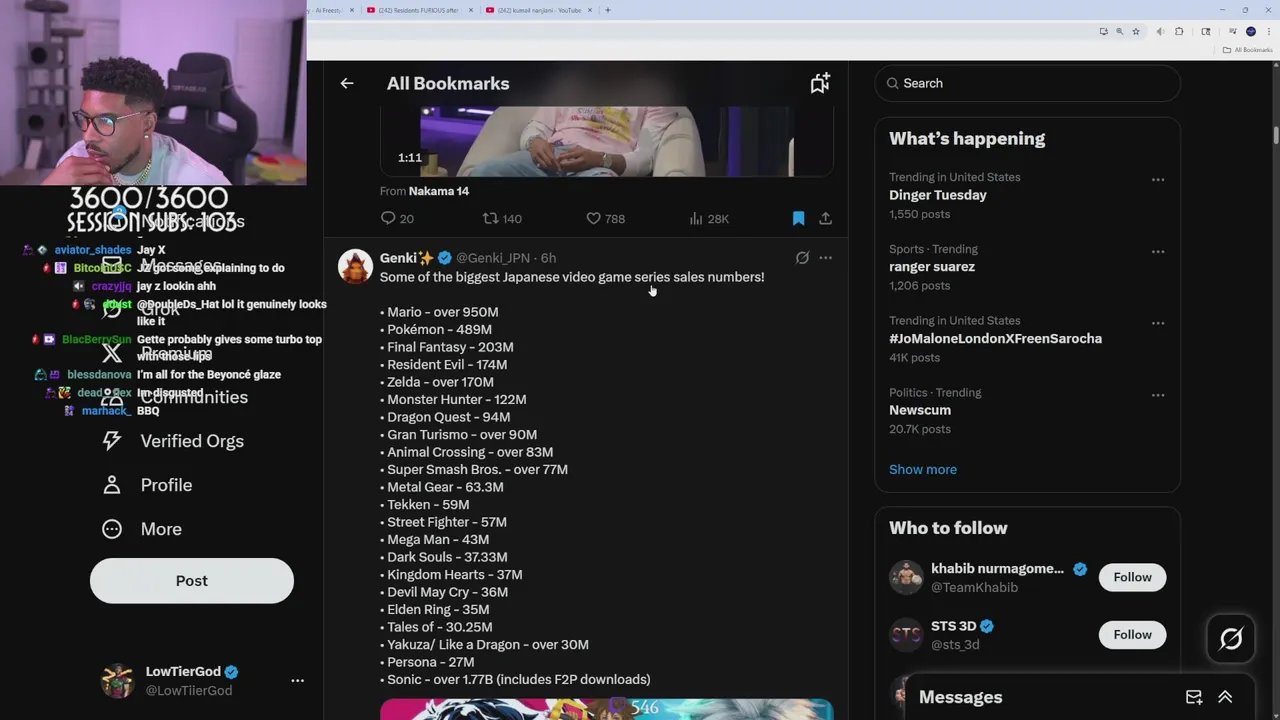
Task: Open Profile in the sidebar
Action: coord(146,485)
